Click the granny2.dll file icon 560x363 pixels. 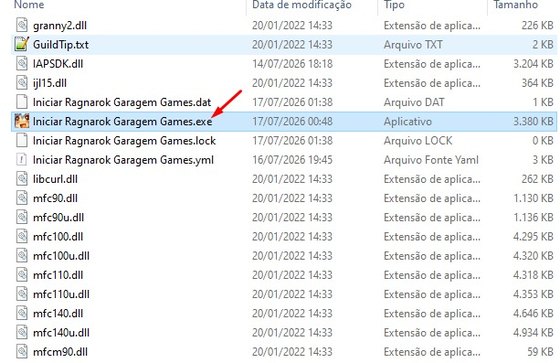point(22,25)
